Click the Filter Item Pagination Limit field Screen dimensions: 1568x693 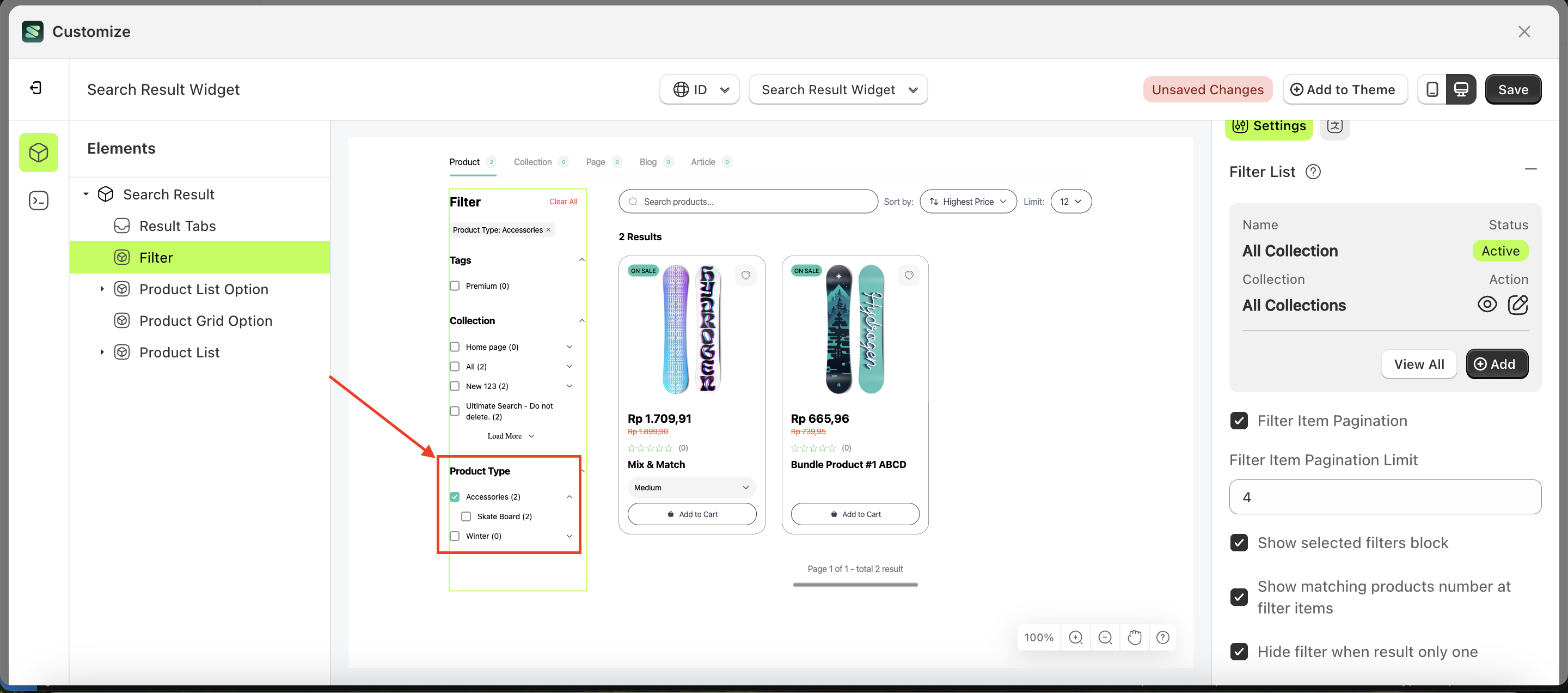1385,497
